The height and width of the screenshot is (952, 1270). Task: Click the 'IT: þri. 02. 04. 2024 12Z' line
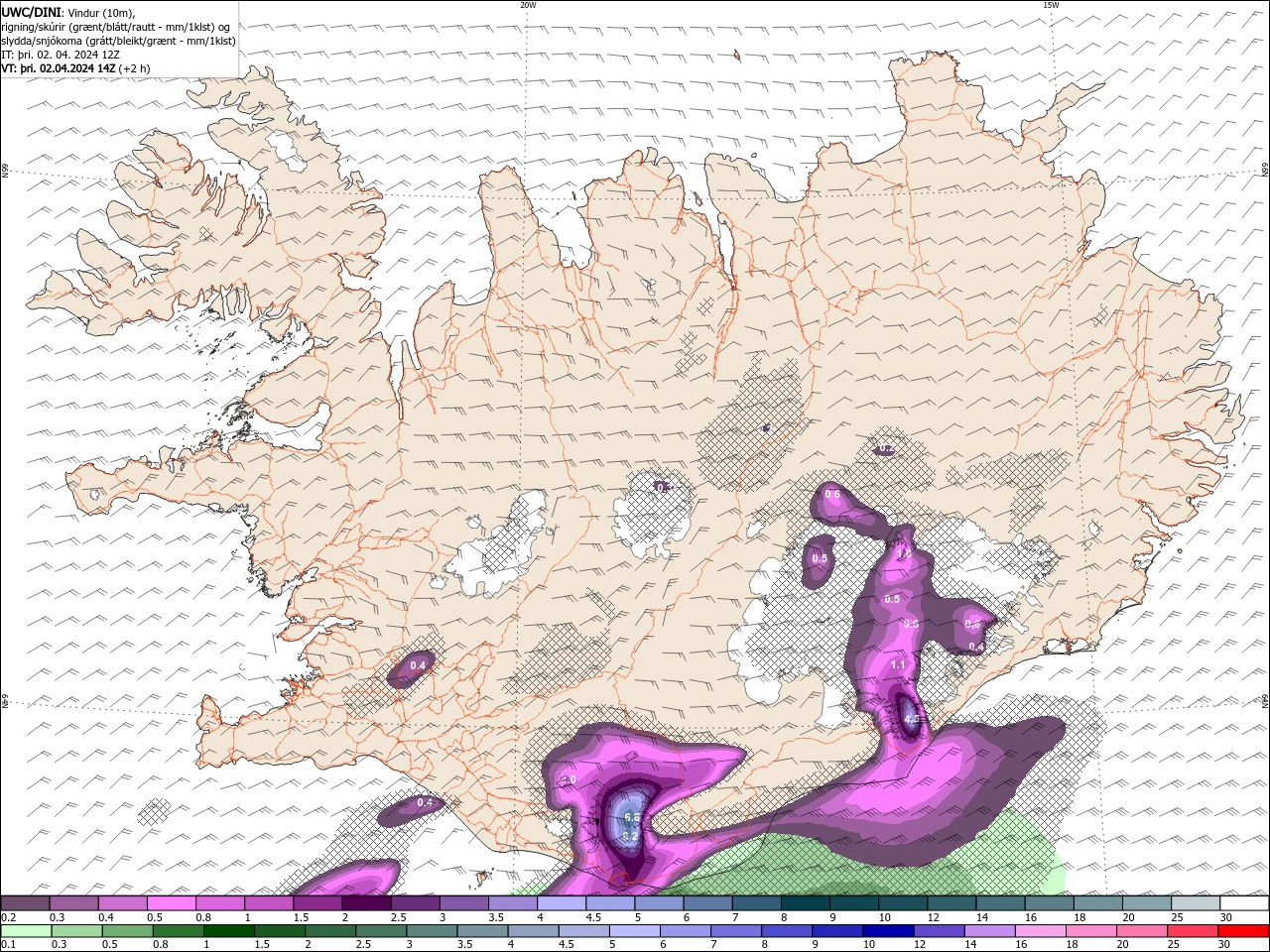click(60, 55)
